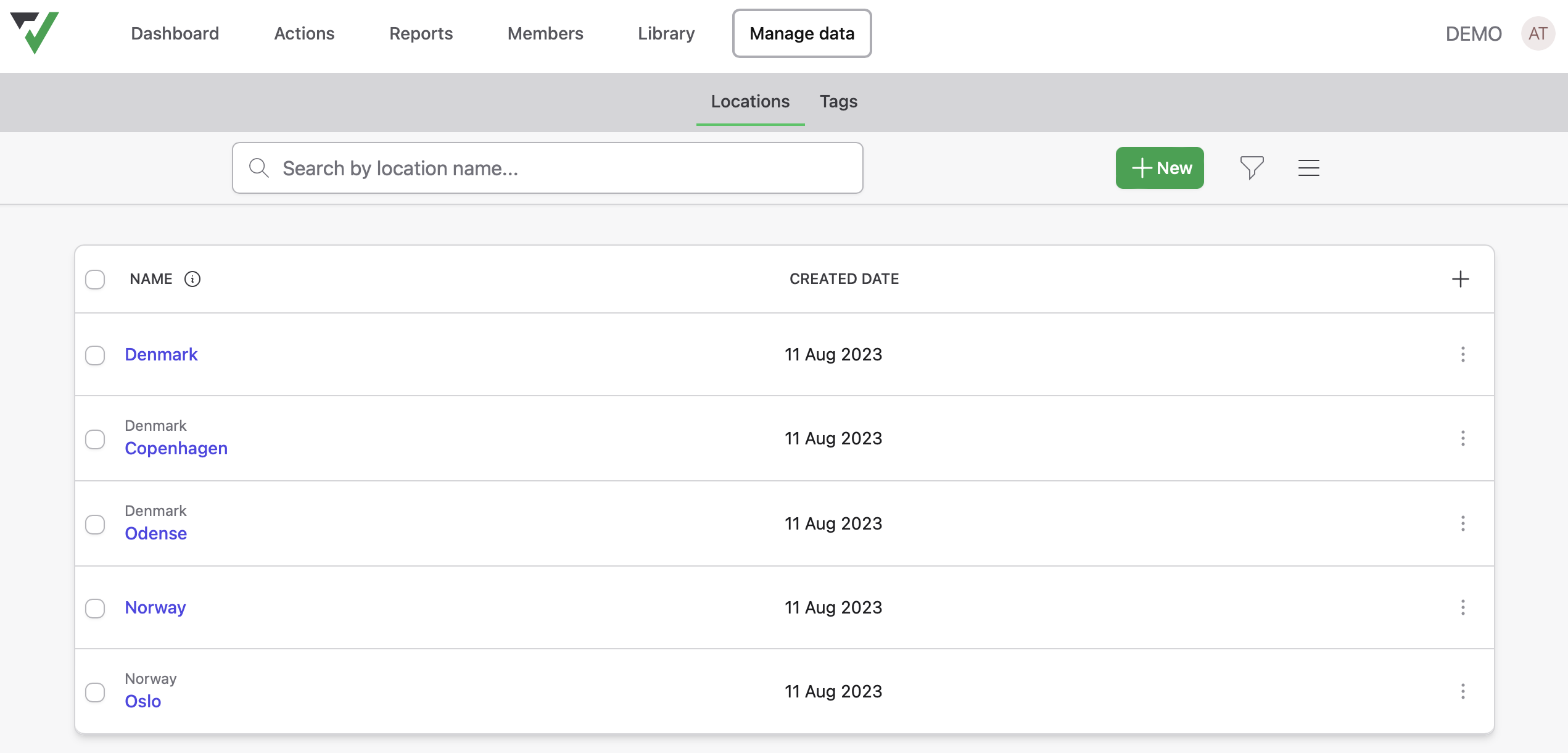Open the Oslo location link
The width and height of the screenshot is (1568, 753).
point(143,701)
